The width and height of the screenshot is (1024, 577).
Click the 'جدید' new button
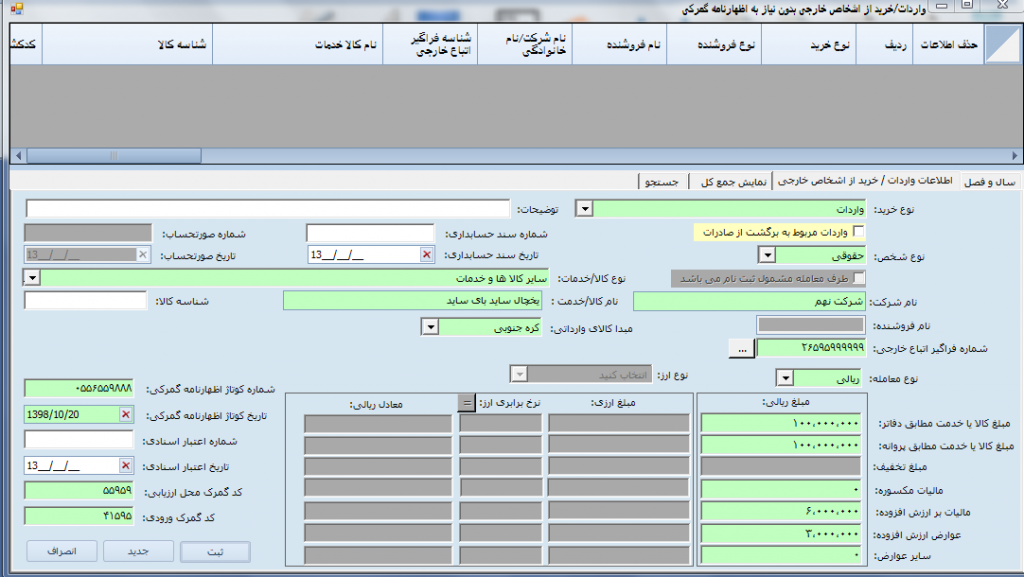(138, 552)
